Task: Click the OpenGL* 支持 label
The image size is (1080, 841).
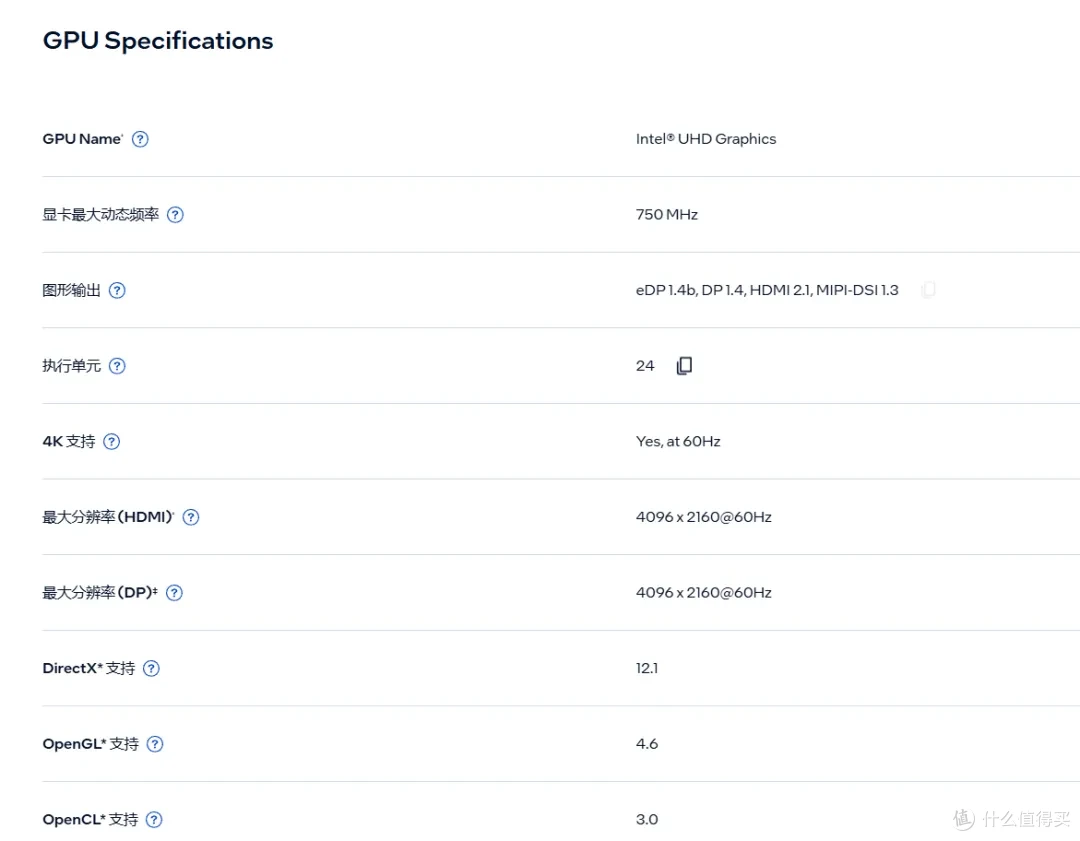Action: tap(91, 744)
